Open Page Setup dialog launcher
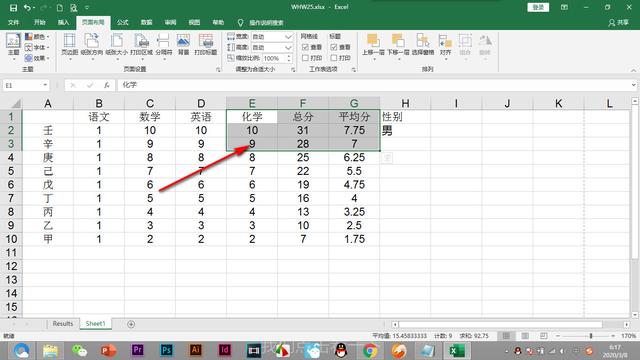This screenshot has width=640, height=360. [x=218, y=70]
